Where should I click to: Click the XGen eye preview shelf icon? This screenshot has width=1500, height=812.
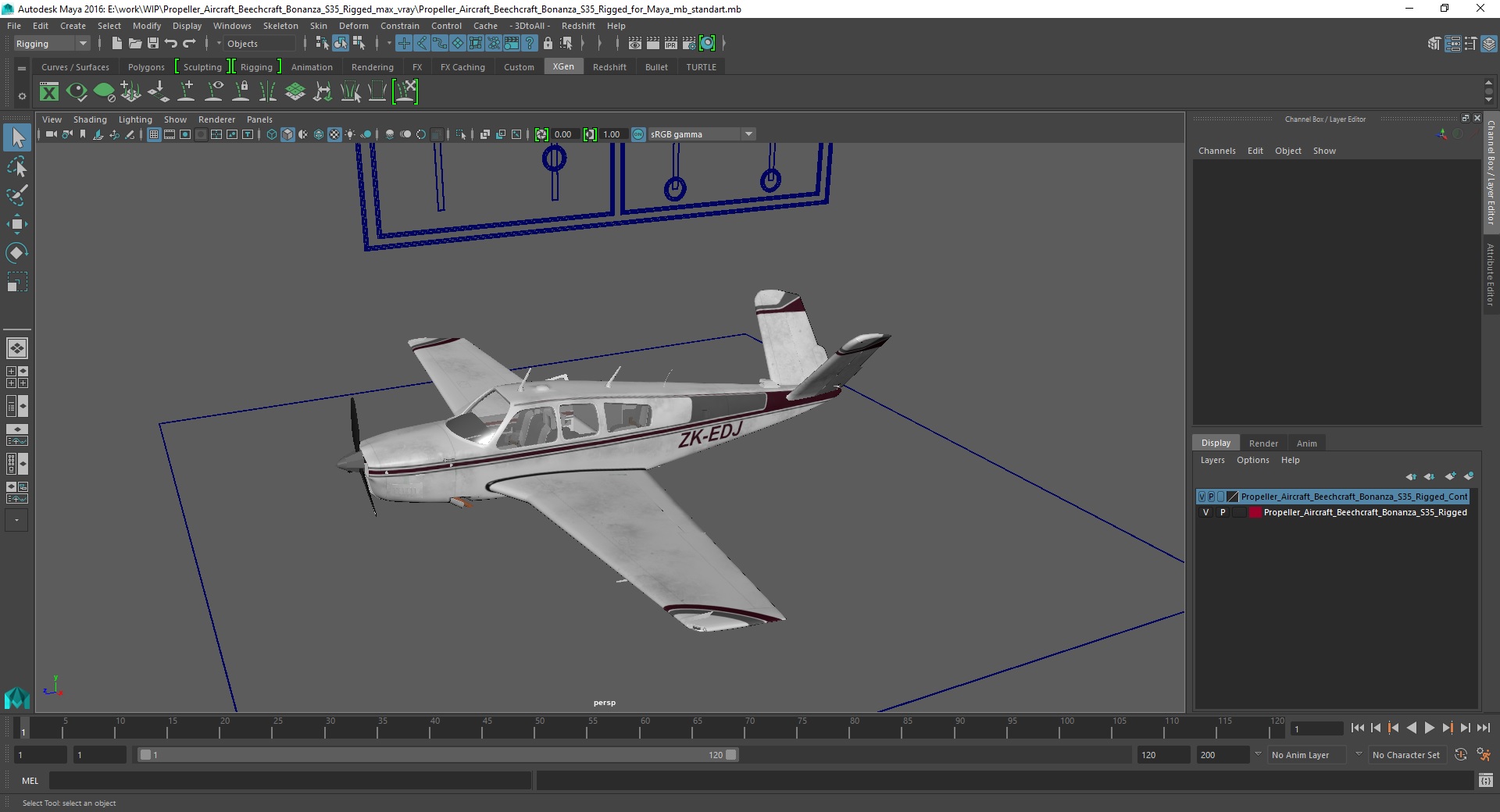[77, 92]
